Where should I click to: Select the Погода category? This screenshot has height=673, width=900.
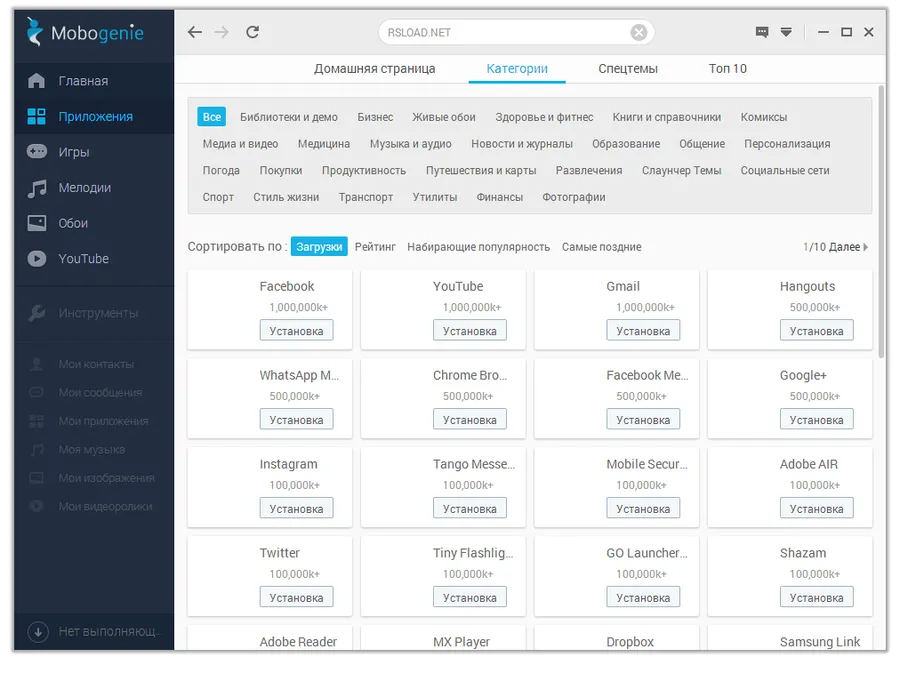point(221,170)
